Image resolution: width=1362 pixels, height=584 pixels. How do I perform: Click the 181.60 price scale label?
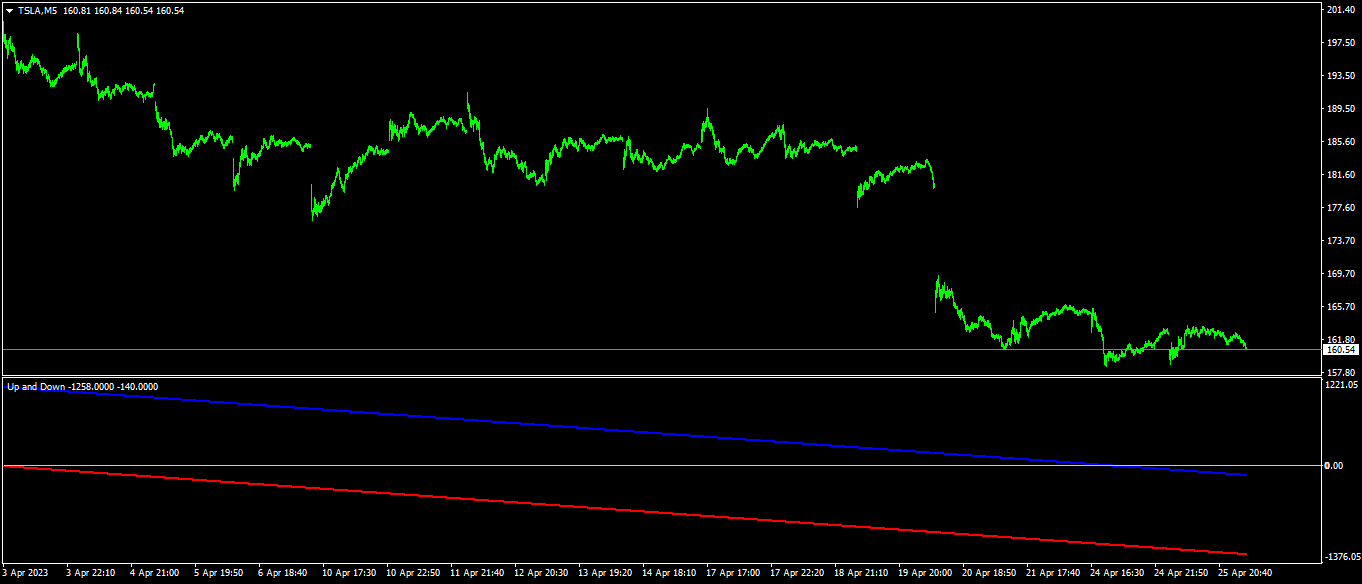tap(1341, 175)
